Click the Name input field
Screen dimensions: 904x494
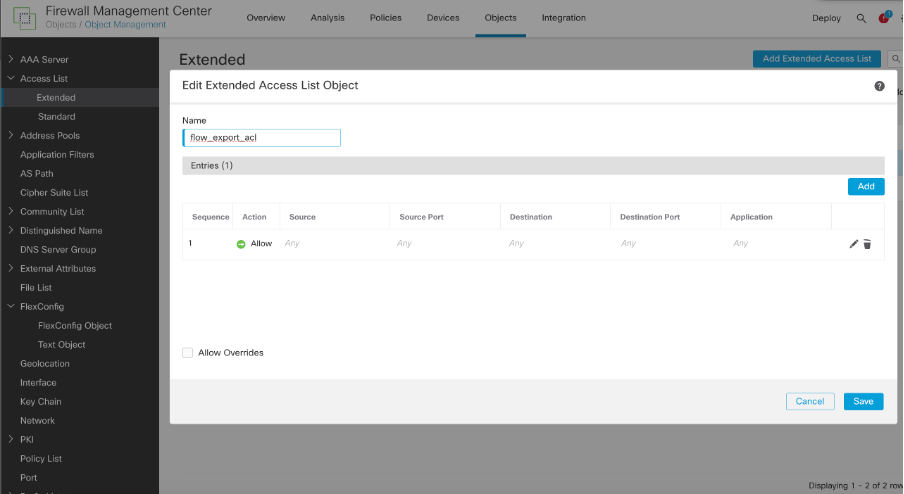pyautogui.click(x=262, y=138)
